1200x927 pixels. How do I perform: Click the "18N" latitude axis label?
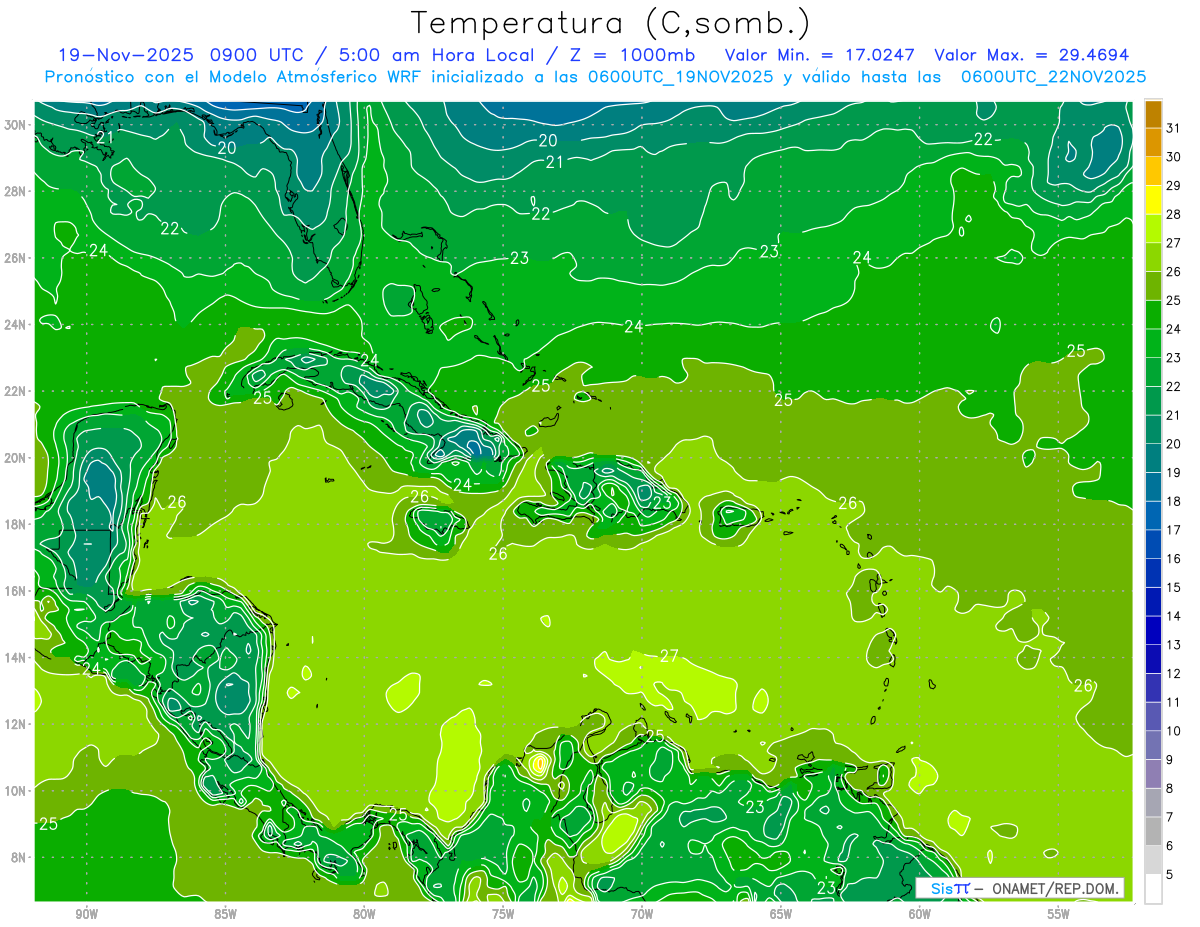coord(17,524)
